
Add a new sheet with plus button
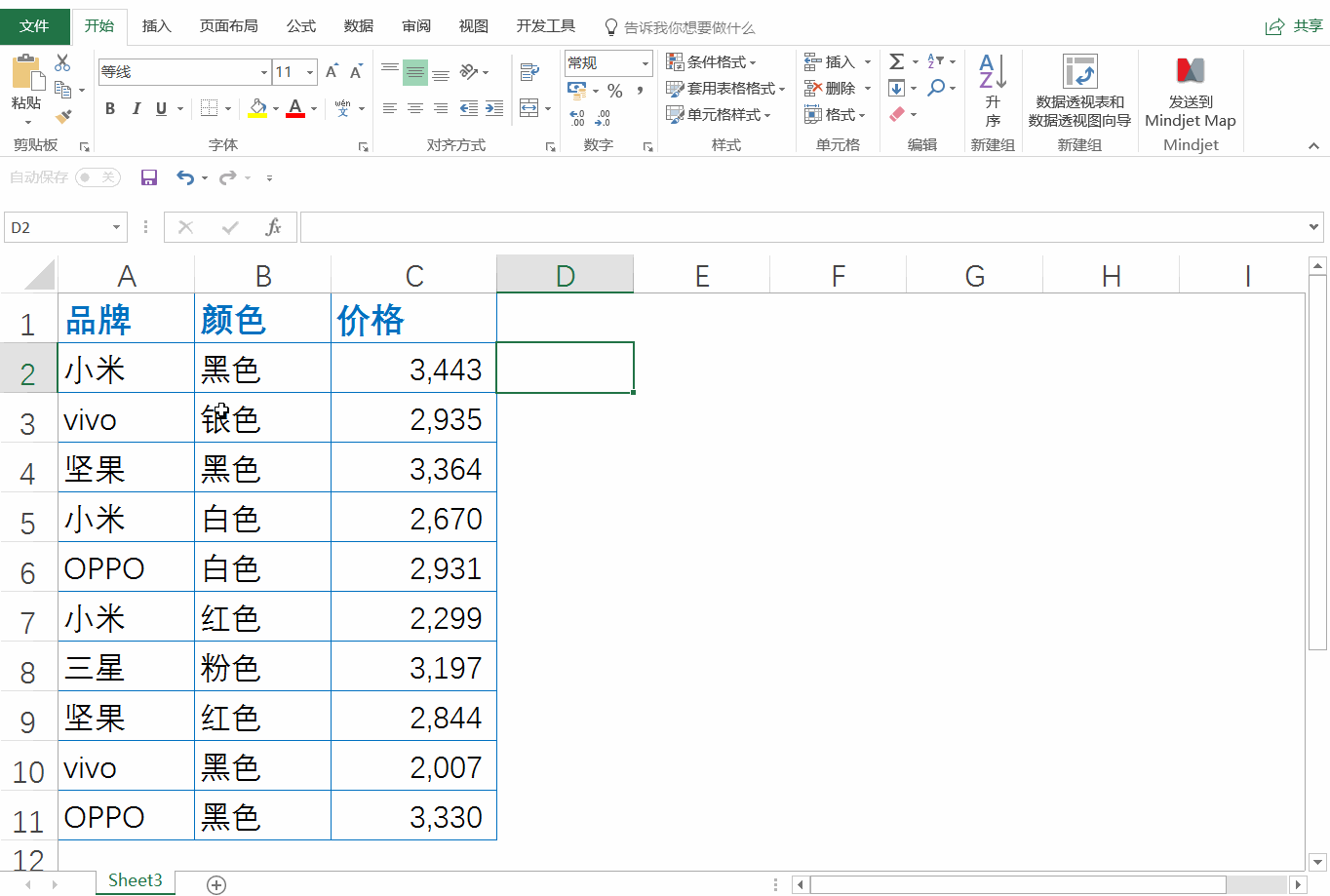(x=216, y=884)
